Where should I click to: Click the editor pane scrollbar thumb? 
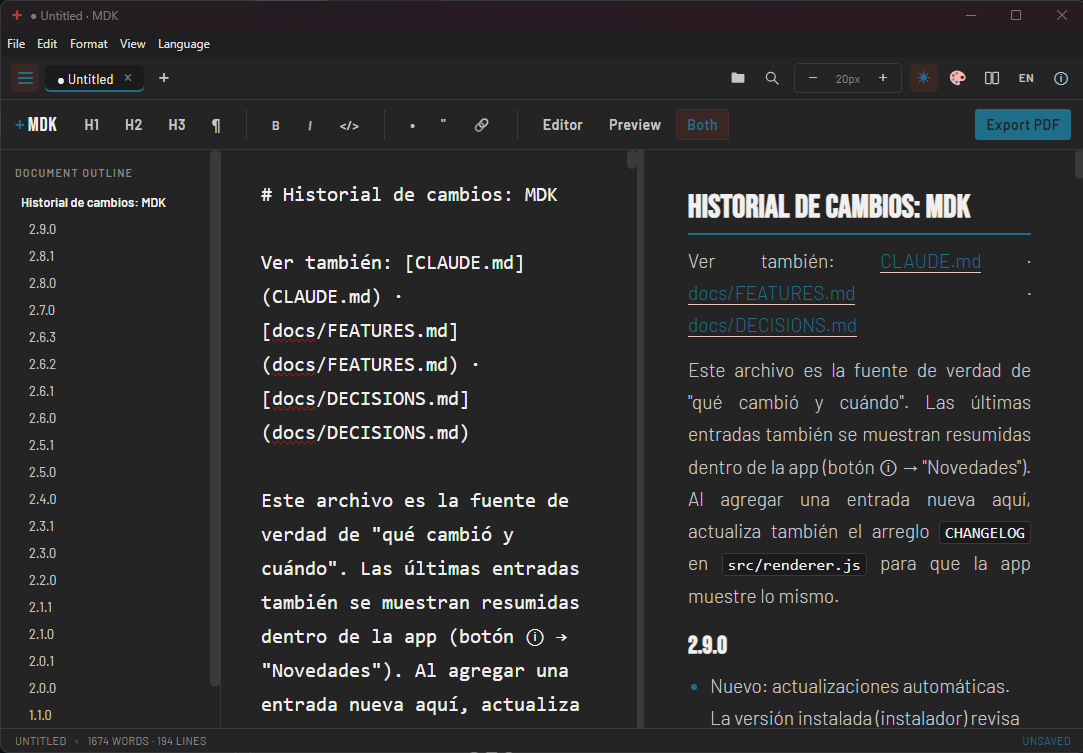(x=631, y=160)
